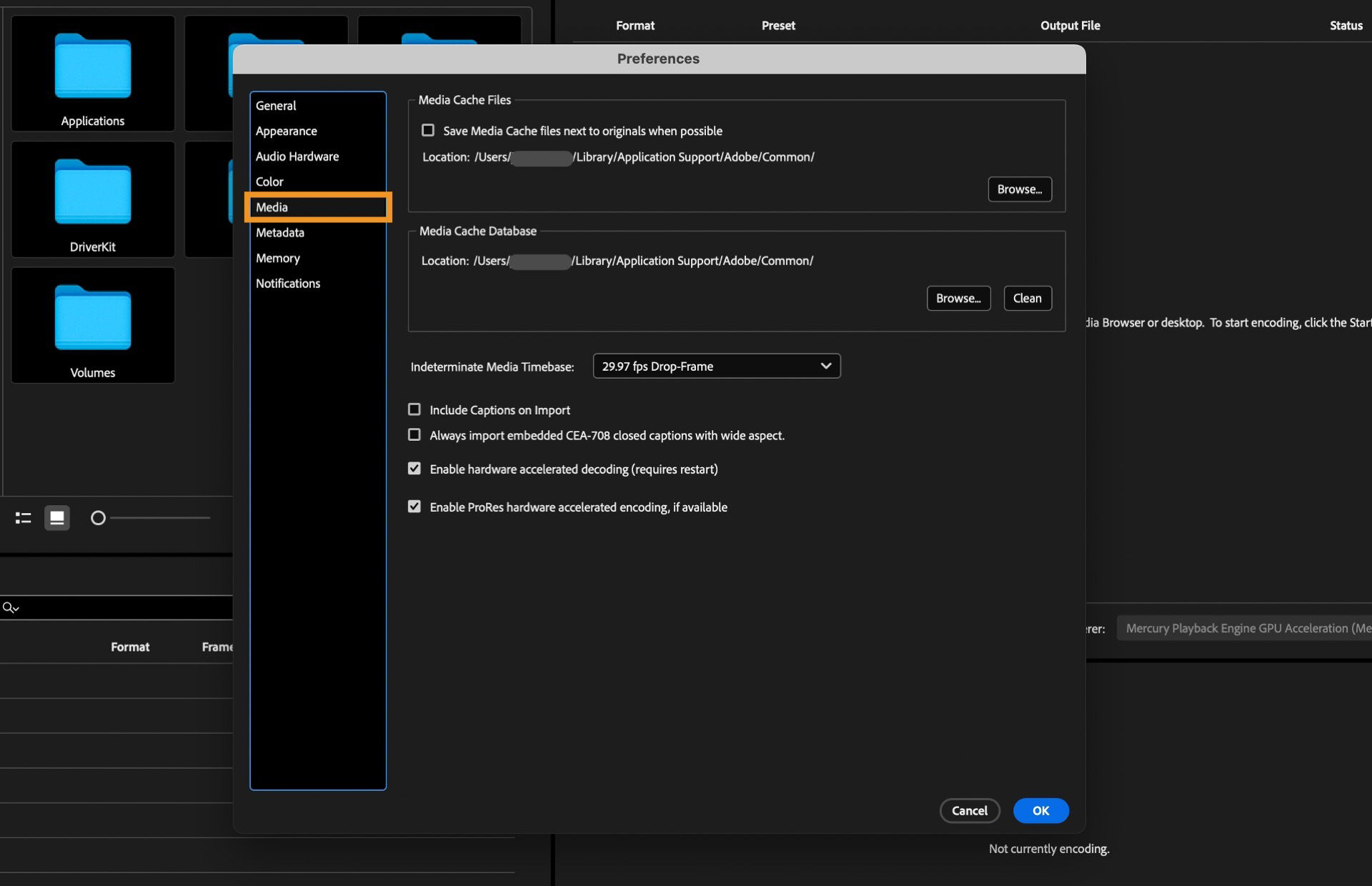The height and width of the screenshot is (886, 1372).
Task: Check Include Captions on Import
Action: [x=414, y=409]
